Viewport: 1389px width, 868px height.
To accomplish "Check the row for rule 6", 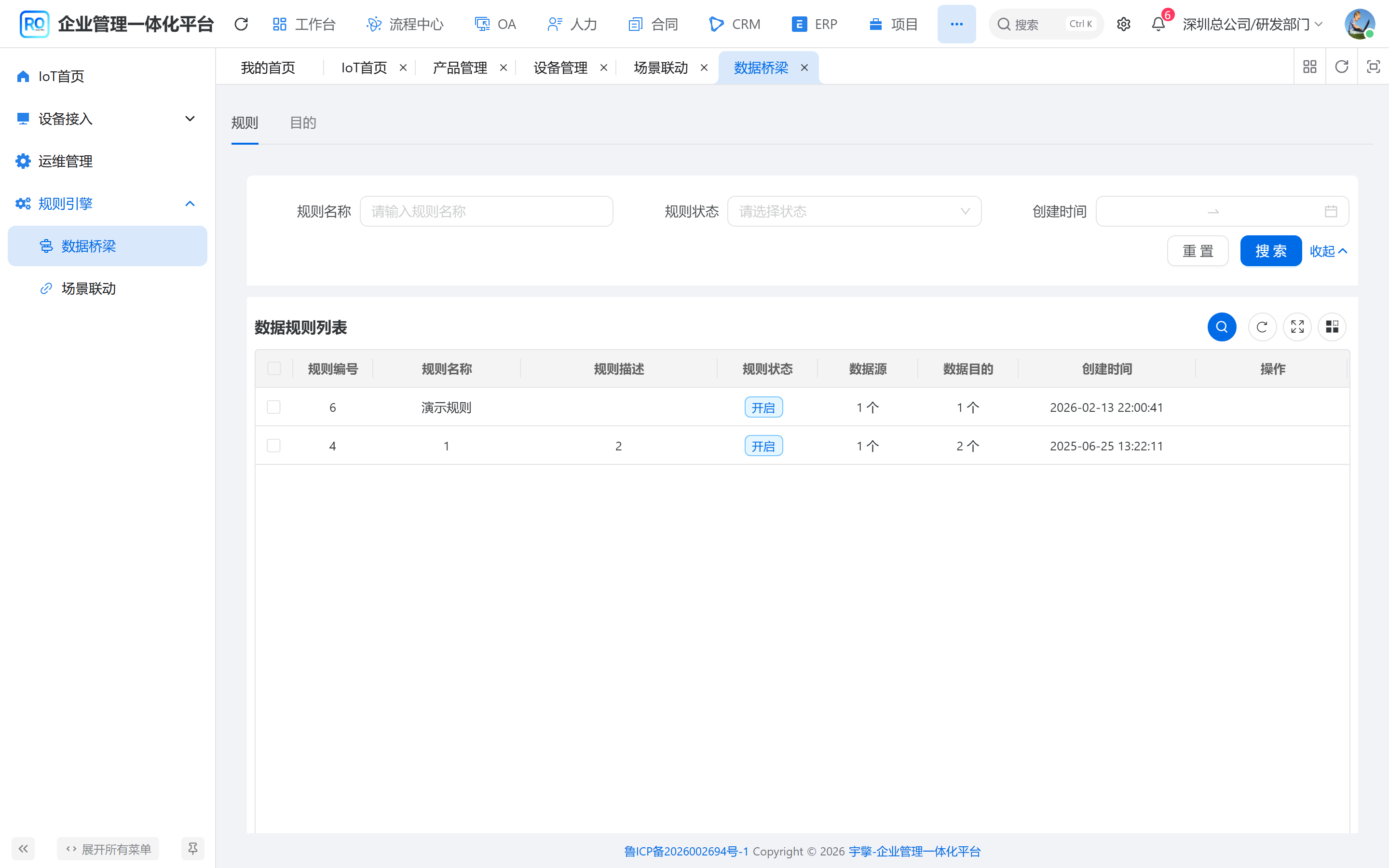I will (x=274, y=407).
